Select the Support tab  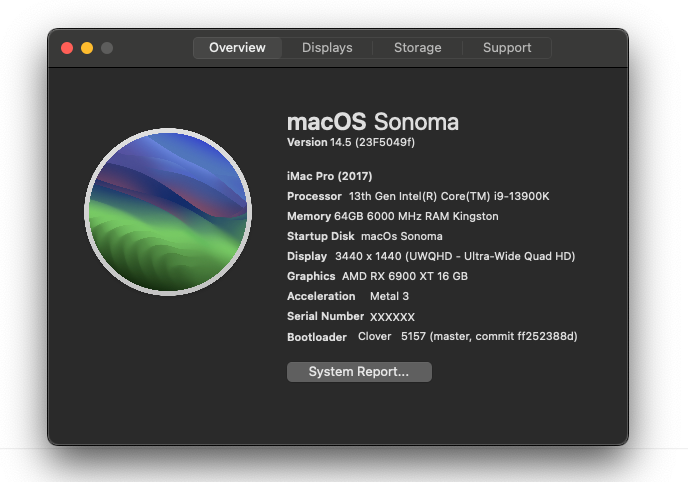(x=507, y=47)
